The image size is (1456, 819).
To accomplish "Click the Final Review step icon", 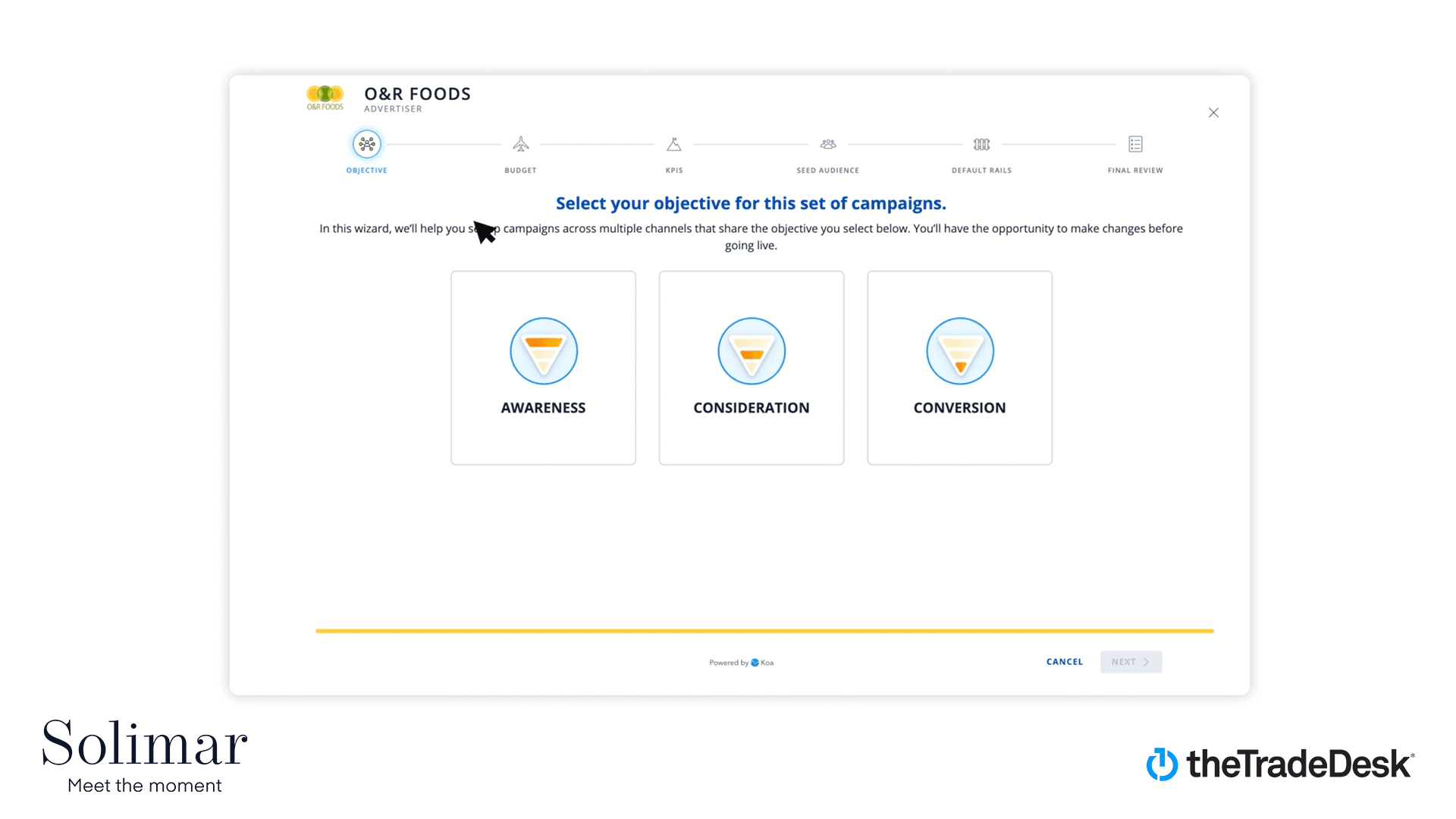I will [x=1135, y=144].
